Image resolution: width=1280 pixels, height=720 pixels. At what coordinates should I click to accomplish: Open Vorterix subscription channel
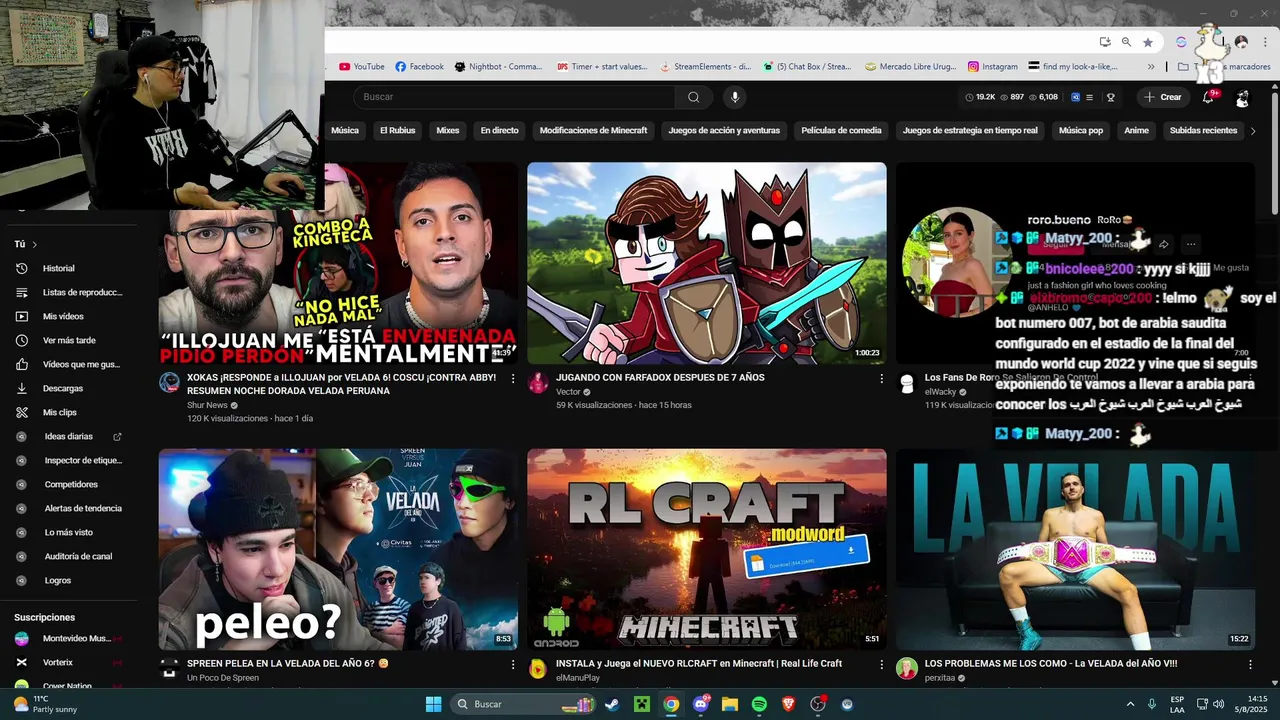tap(70, 662)
